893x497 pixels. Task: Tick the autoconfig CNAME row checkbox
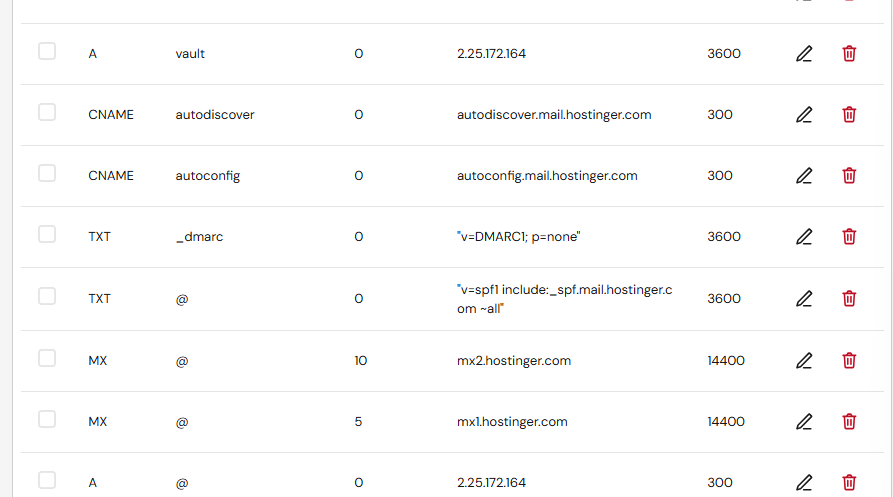point(47,173)
